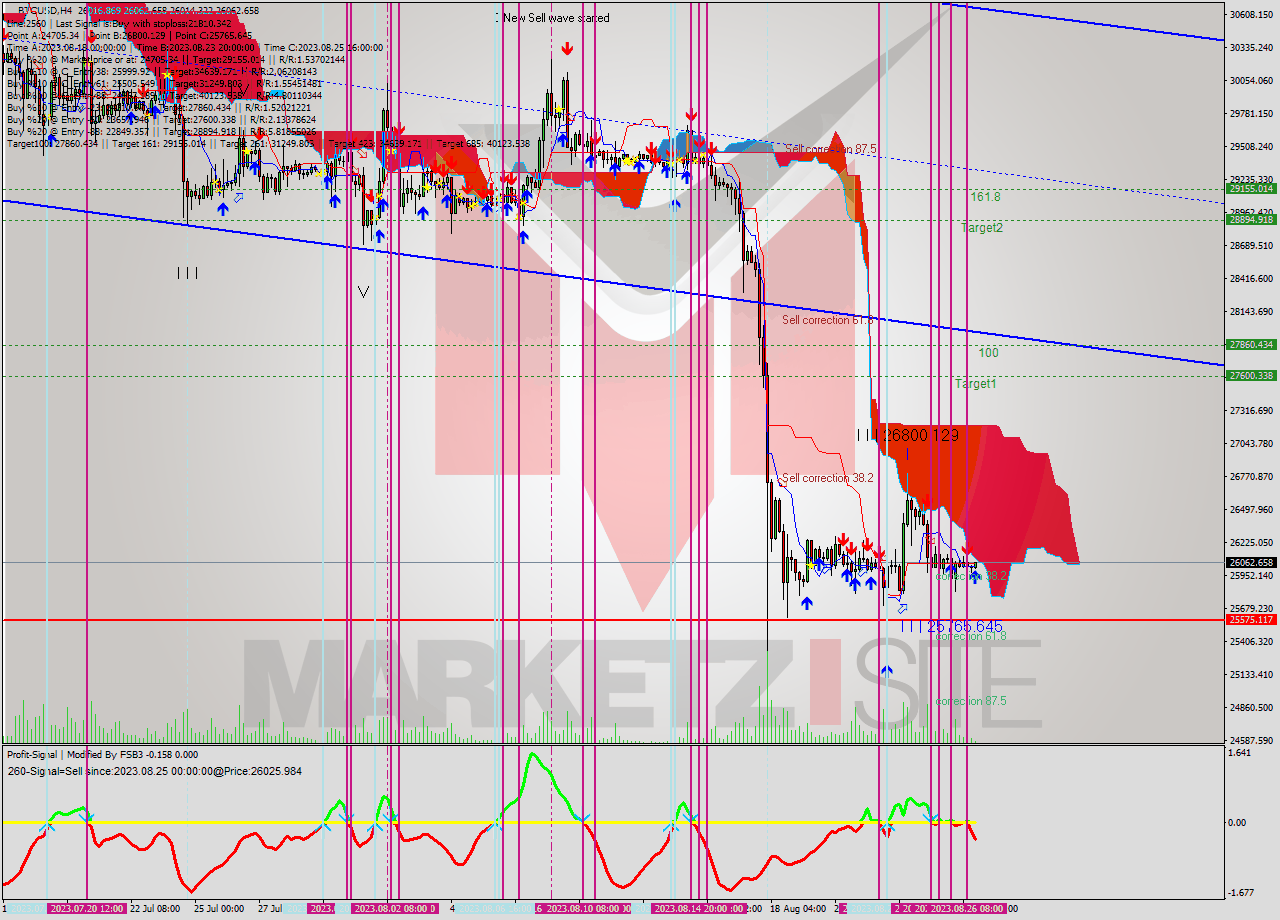Select the '25765.645' point label
The height and width of the screenshot is (920, 1280).
[965, 626]
